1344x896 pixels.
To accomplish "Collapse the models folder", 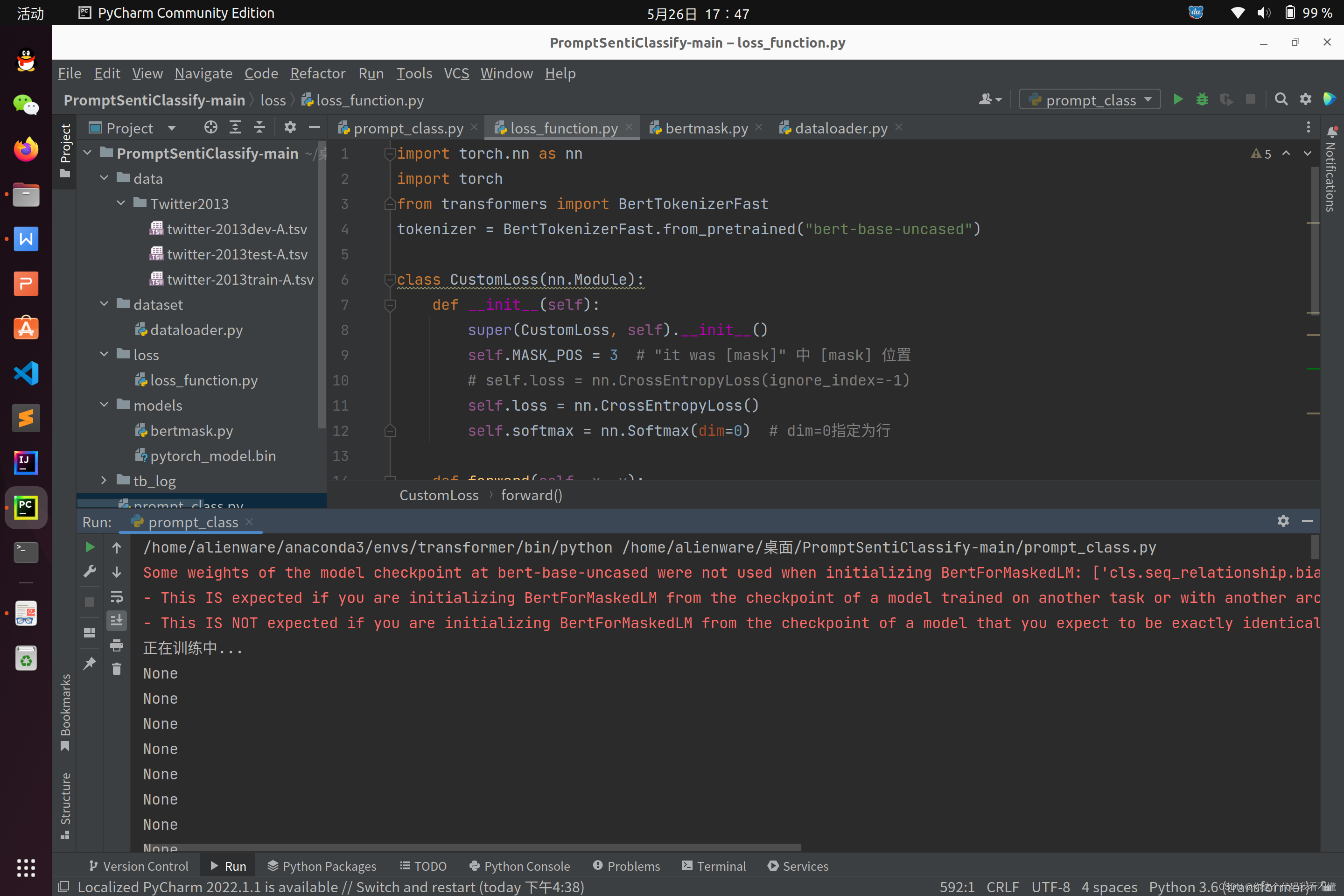I will click(104, 405).
